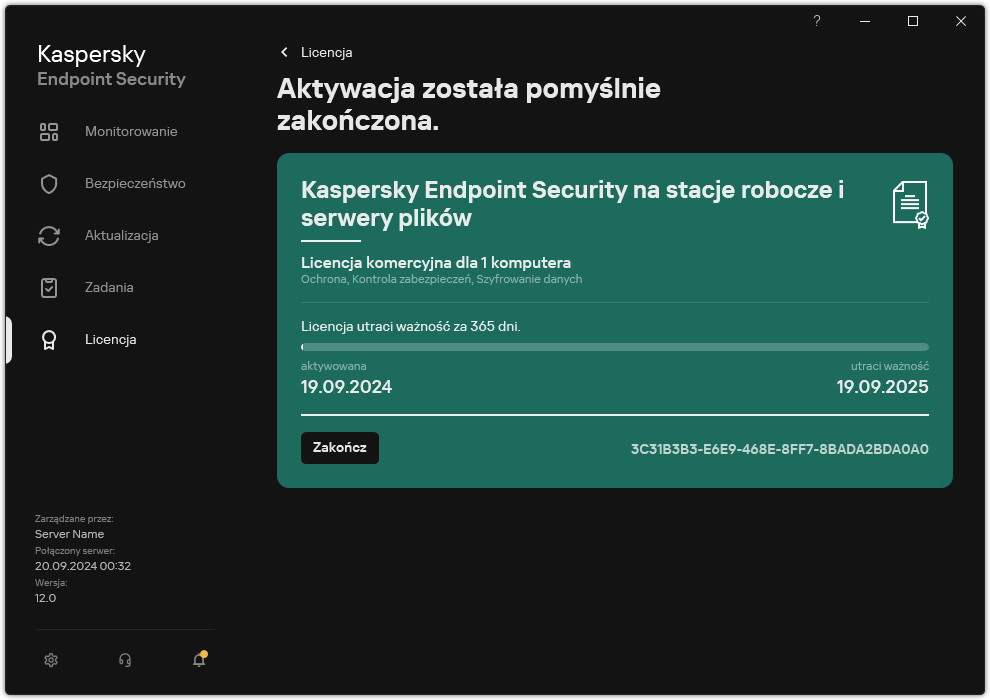This screenshot has width=990, height=700.
Task: Click the license certificate icon on the card
Action: (908, 203)
